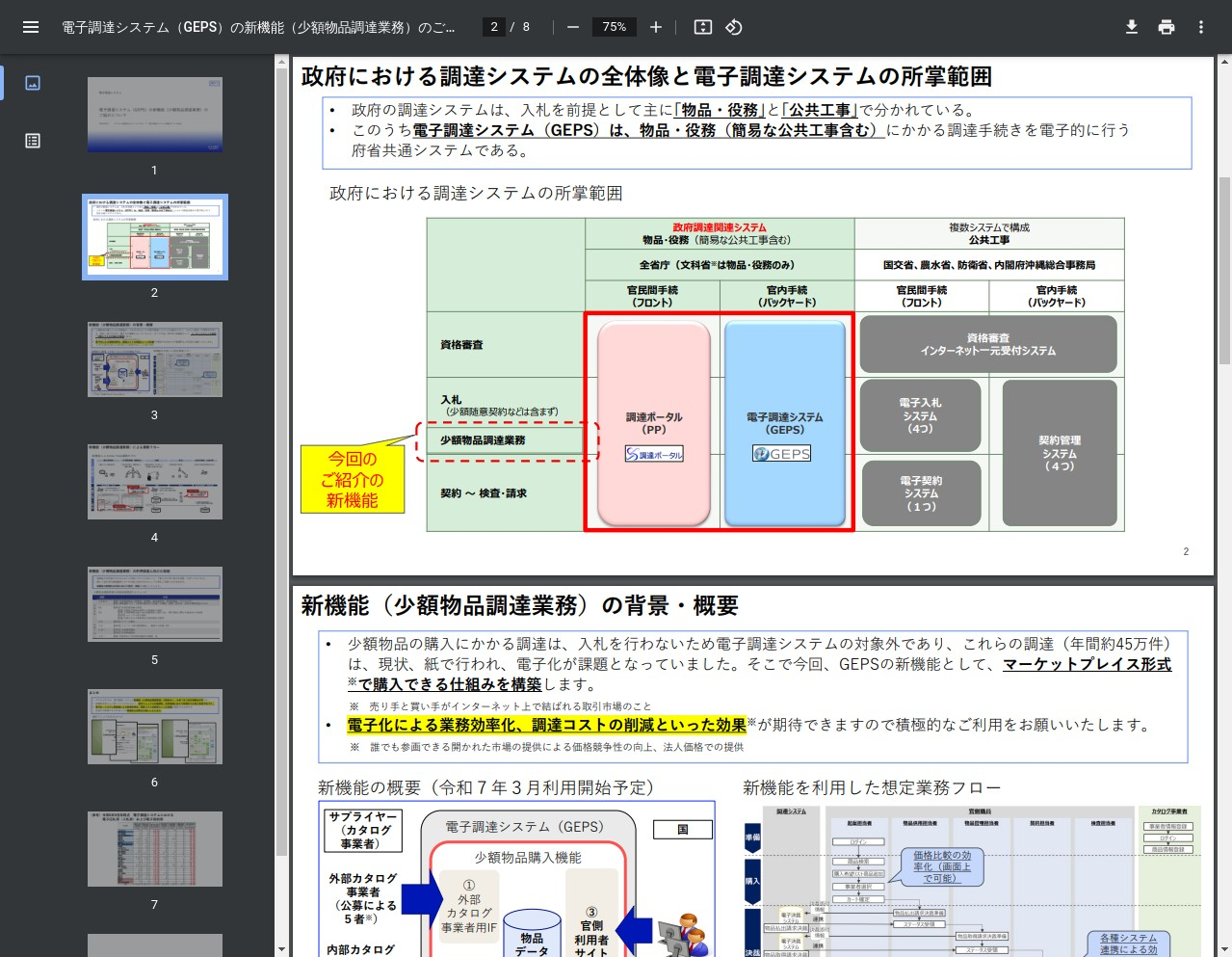Click the yellow 今回のご紹介の新機能 callout
This screenshot has width=1232, height=957.
click(x=353, y=479)
